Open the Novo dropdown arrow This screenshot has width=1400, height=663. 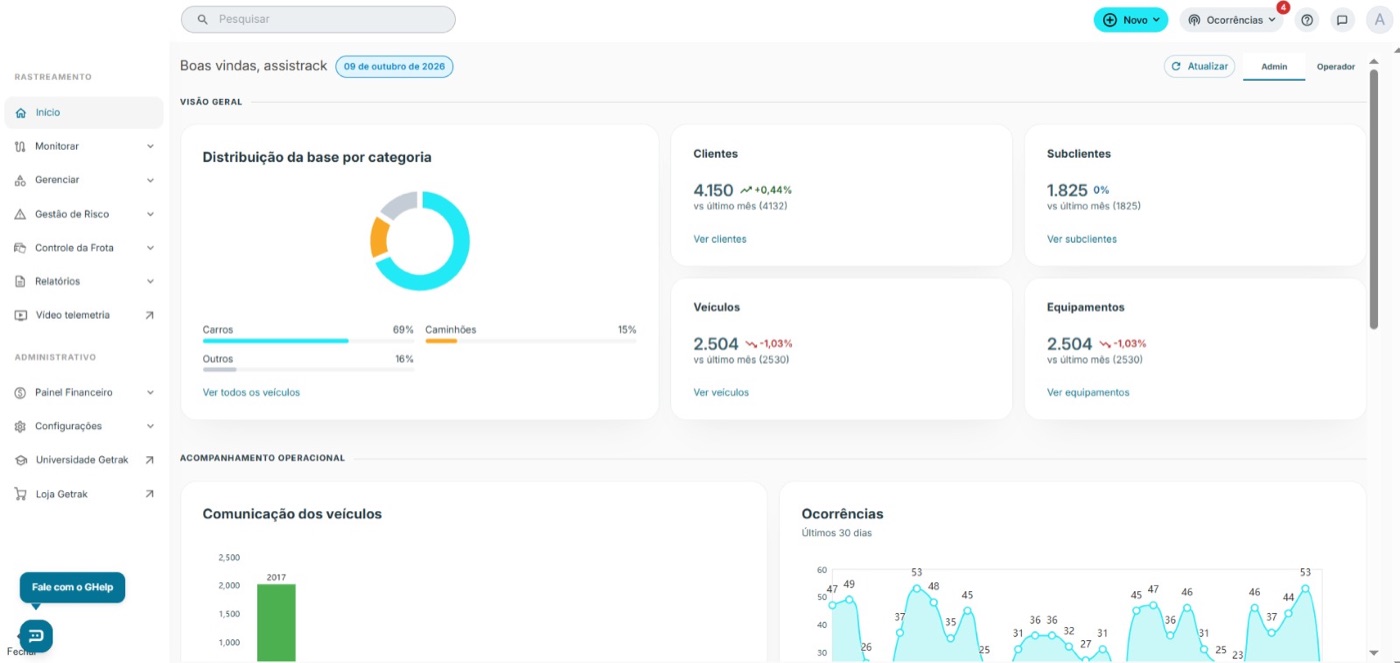point(1157,20)
